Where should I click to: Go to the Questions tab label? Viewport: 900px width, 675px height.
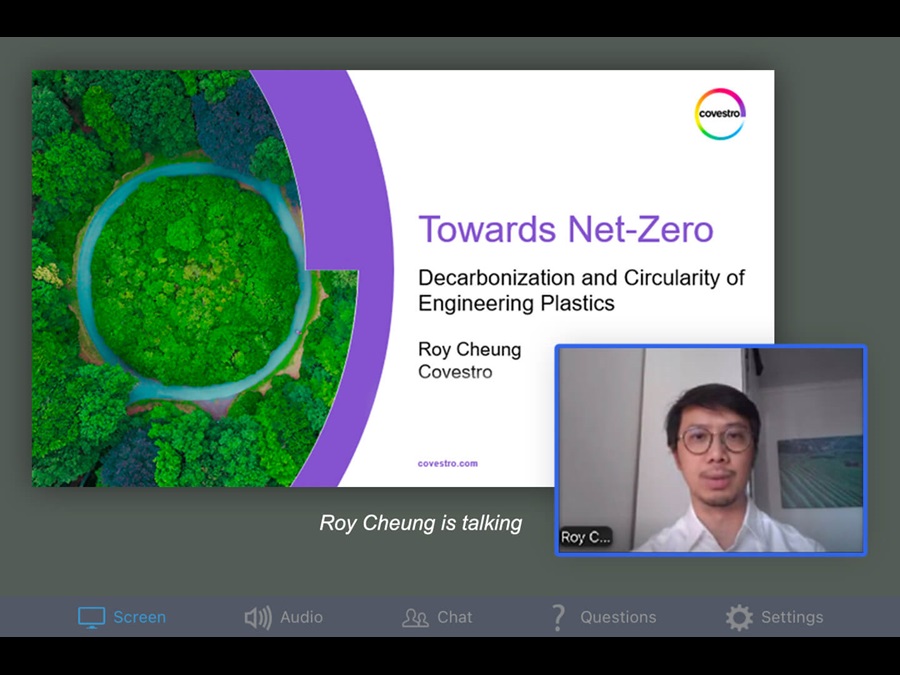click(x=618, y=617)
